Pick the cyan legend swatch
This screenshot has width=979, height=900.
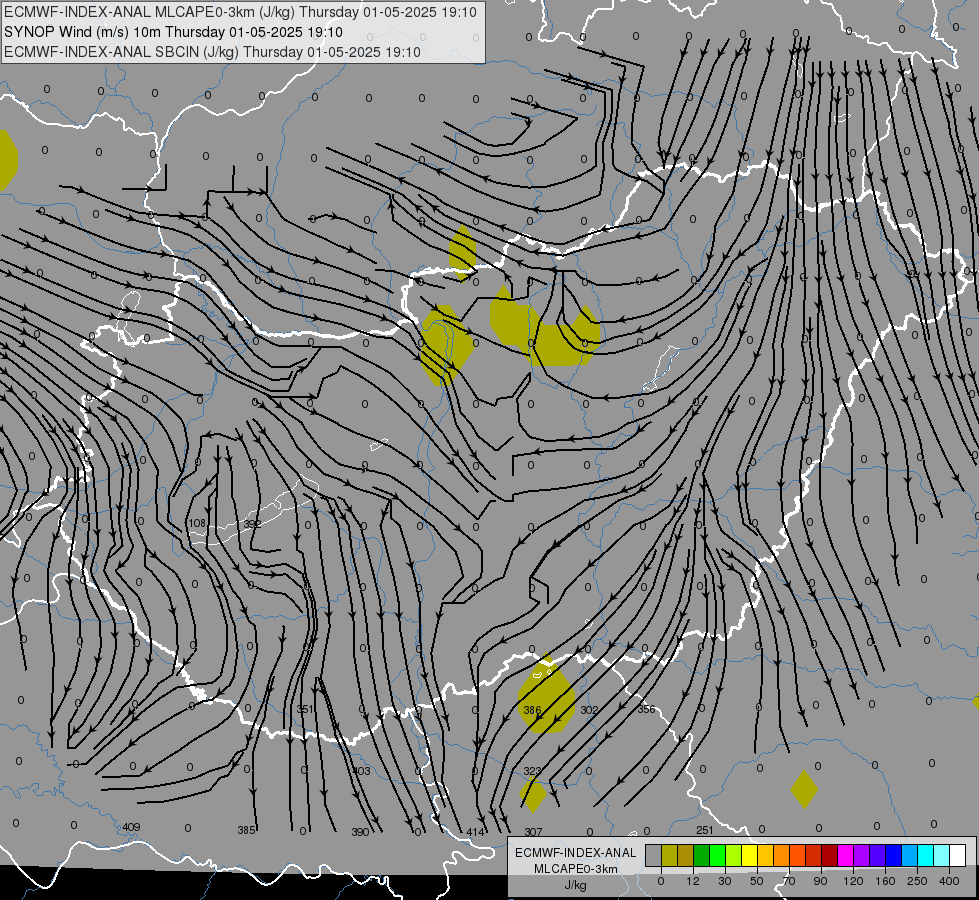pyautogui.click(x=925, y=856)
